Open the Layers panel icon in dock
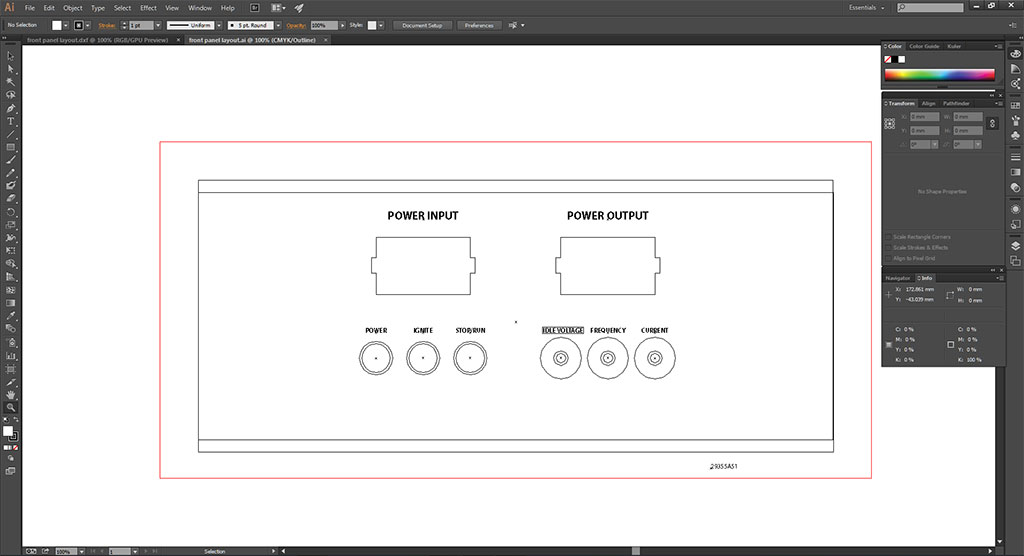The height and width of the screenshot is (556, 1024). (1016, 246)
